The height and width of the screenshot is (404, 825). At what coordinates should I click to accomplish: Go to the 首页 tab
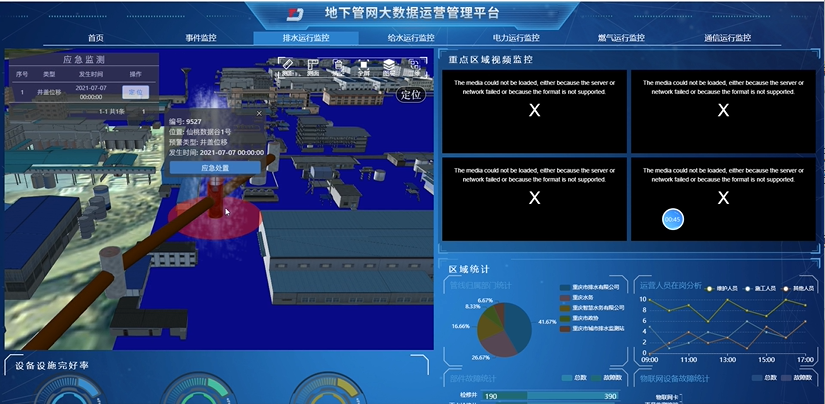click(x=96, y=38)
